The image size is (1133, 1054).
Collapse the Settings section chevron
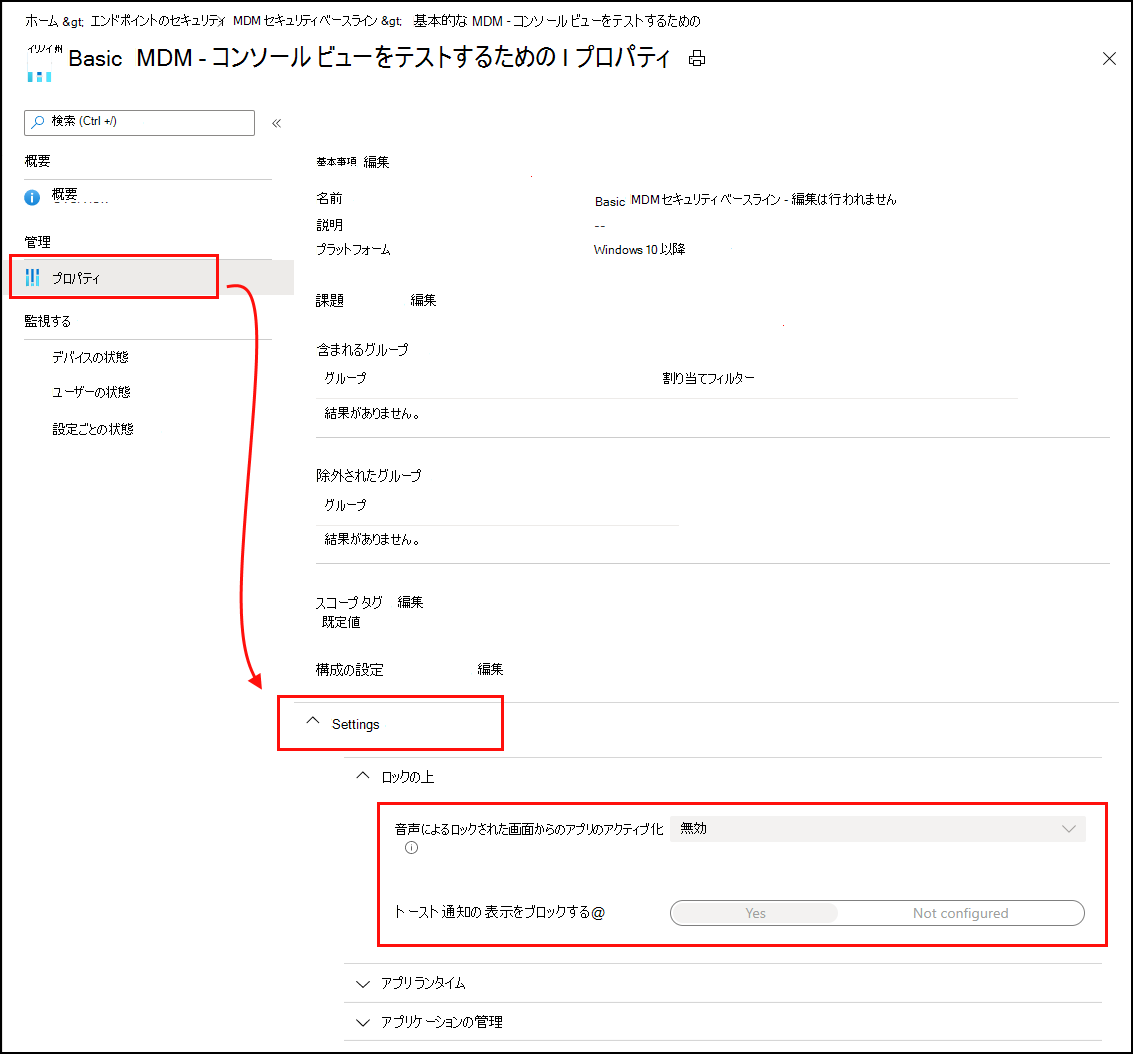pos(312,721)
